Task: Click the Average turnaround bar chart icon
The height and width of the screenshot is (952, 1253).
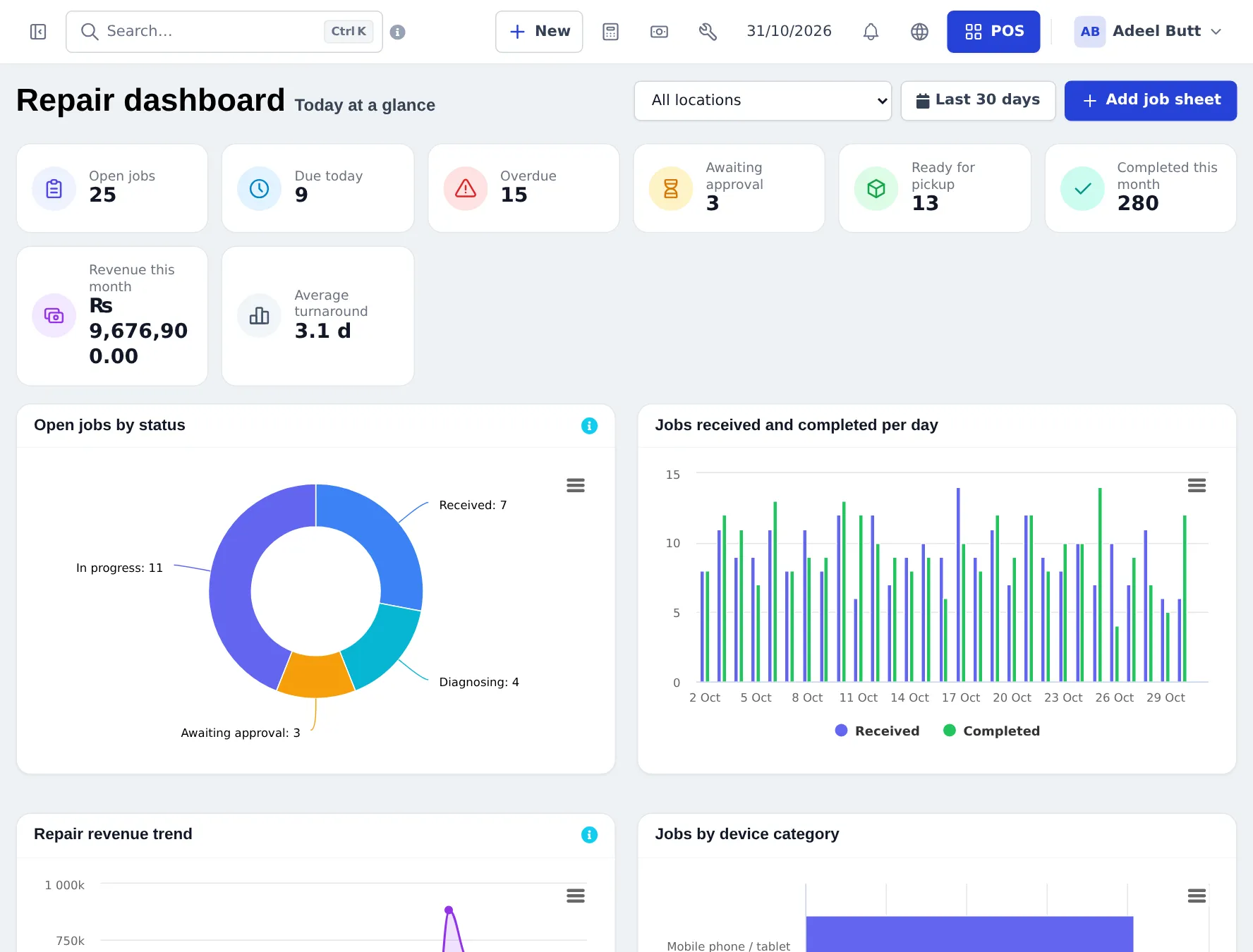Action: (x=260, y=315)
